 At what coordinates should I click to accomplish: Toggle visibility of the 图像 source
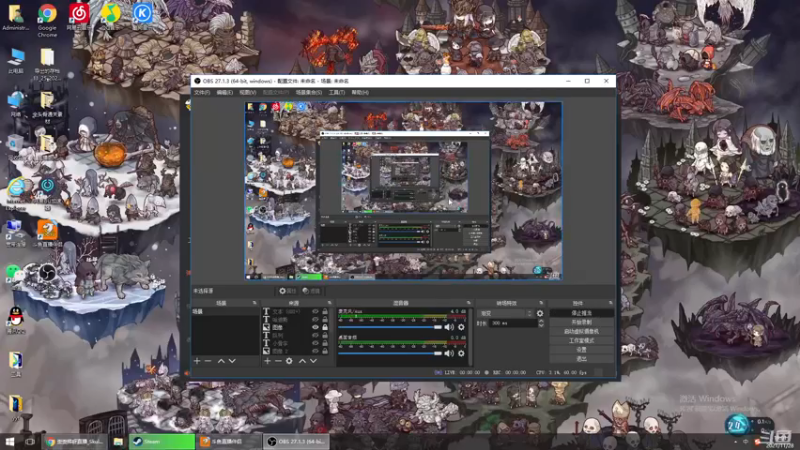click(315, 327)
